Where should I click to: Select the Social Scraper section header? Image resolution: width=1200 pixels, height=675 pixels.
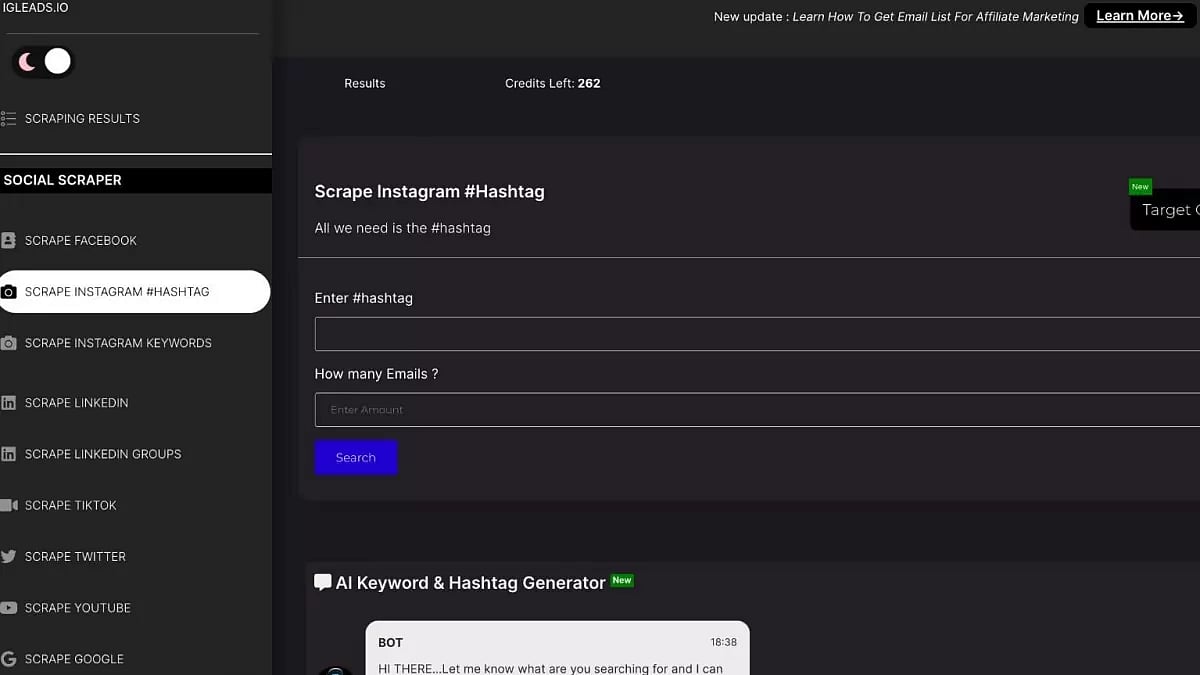click(63, 180)
